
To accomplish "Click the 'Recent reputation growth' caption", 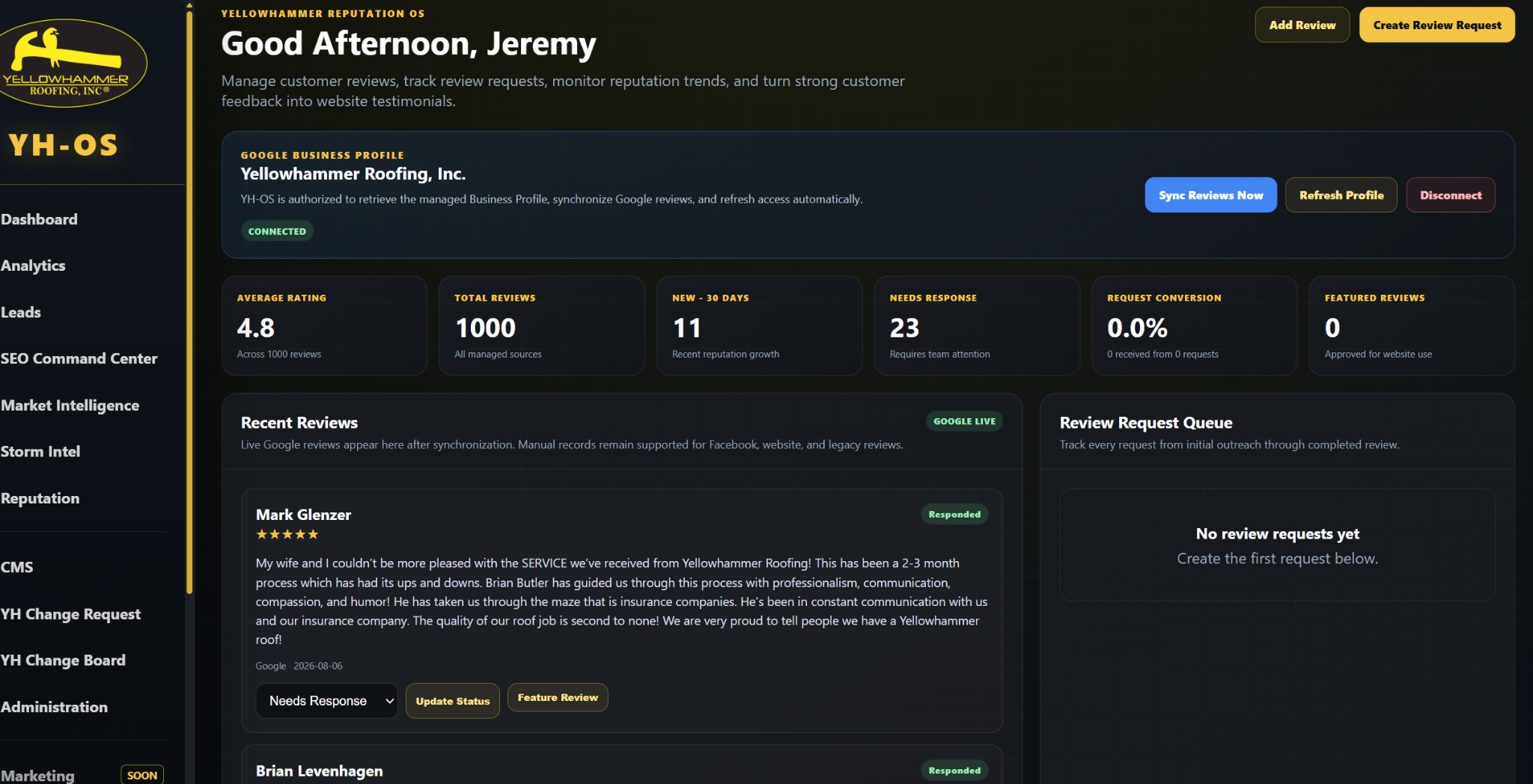I will [x=726, y=355].
